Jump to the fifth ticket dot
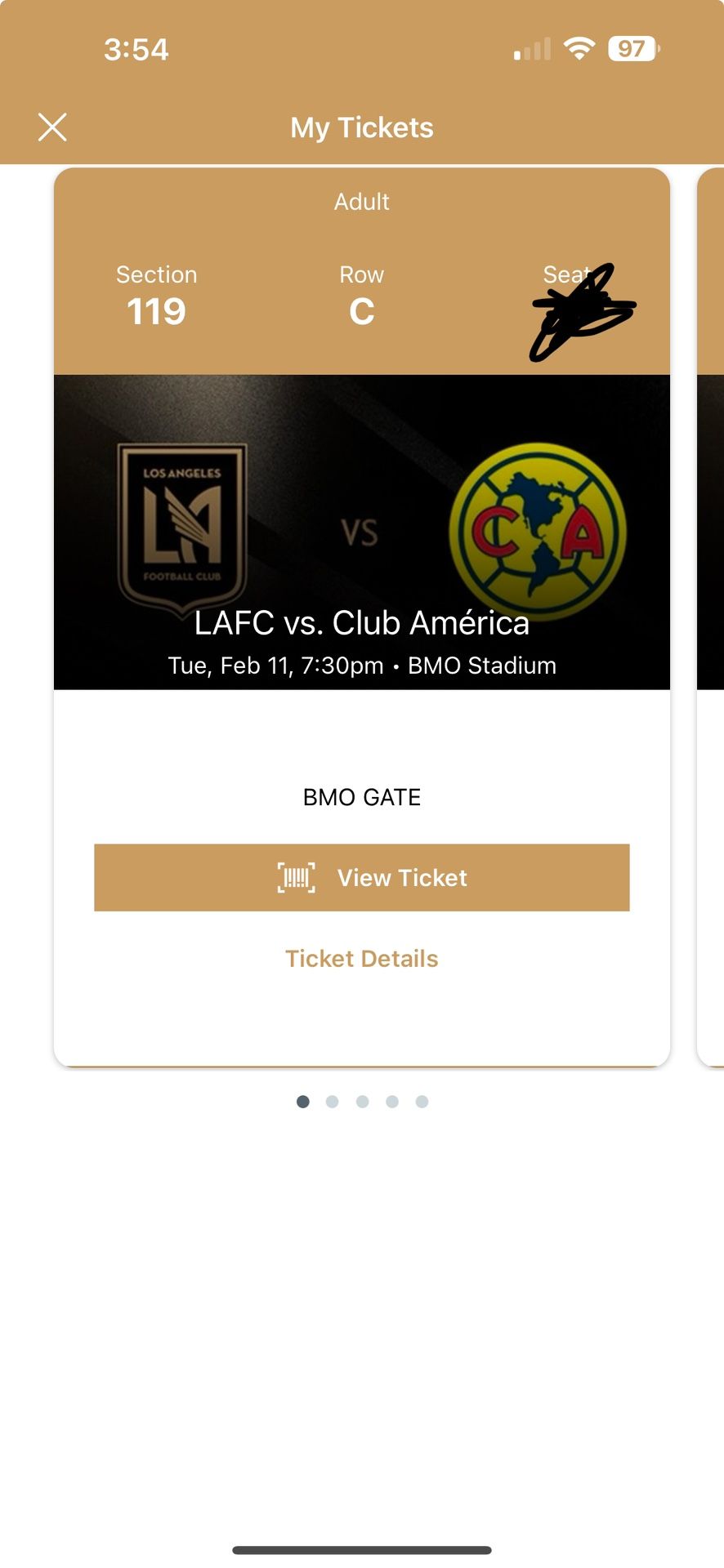 422,1102
